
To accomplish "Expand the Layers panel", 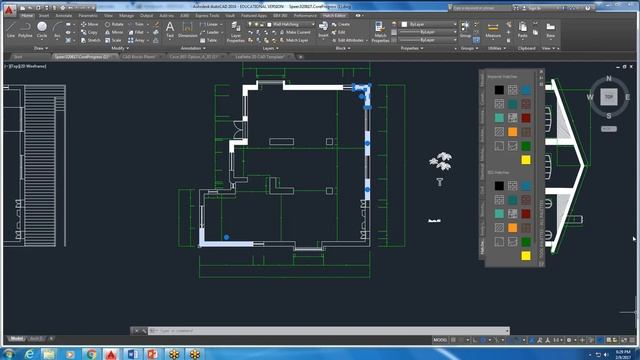I will tap(271, 48).
